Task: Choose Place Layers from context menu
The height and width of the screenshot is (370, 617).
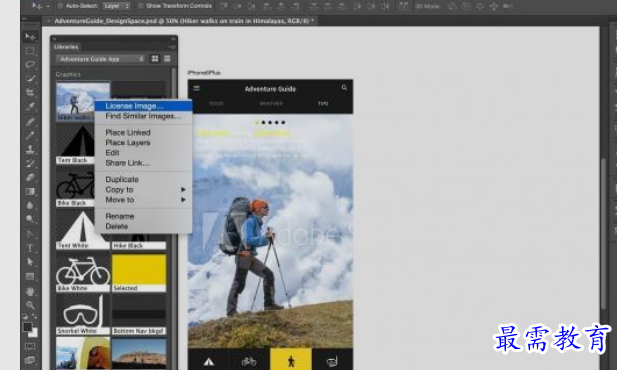Action: pyautogui.click(x=143, y=143)
